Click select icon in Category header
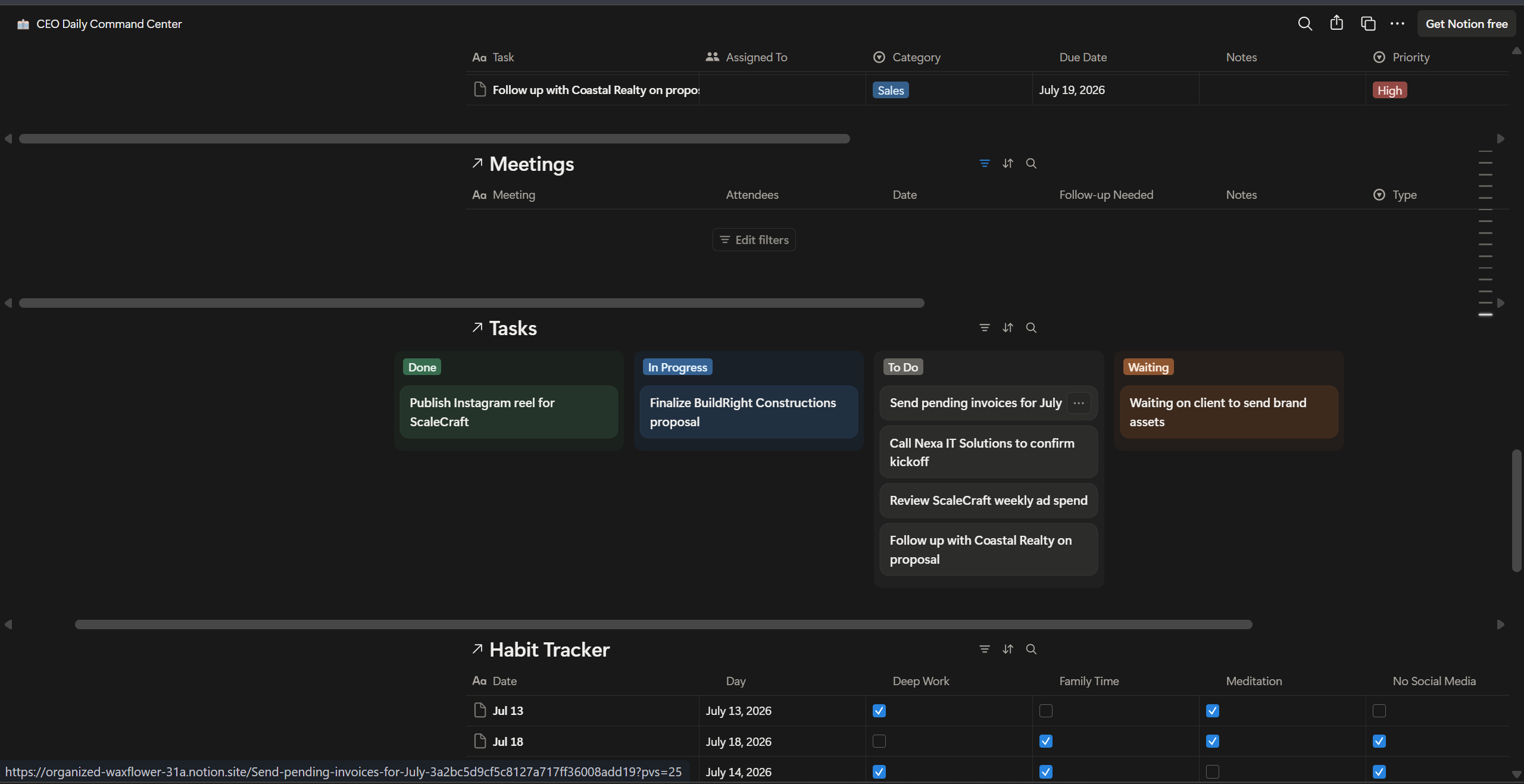This screenshot has width=1524, height=784. [879, 57]
